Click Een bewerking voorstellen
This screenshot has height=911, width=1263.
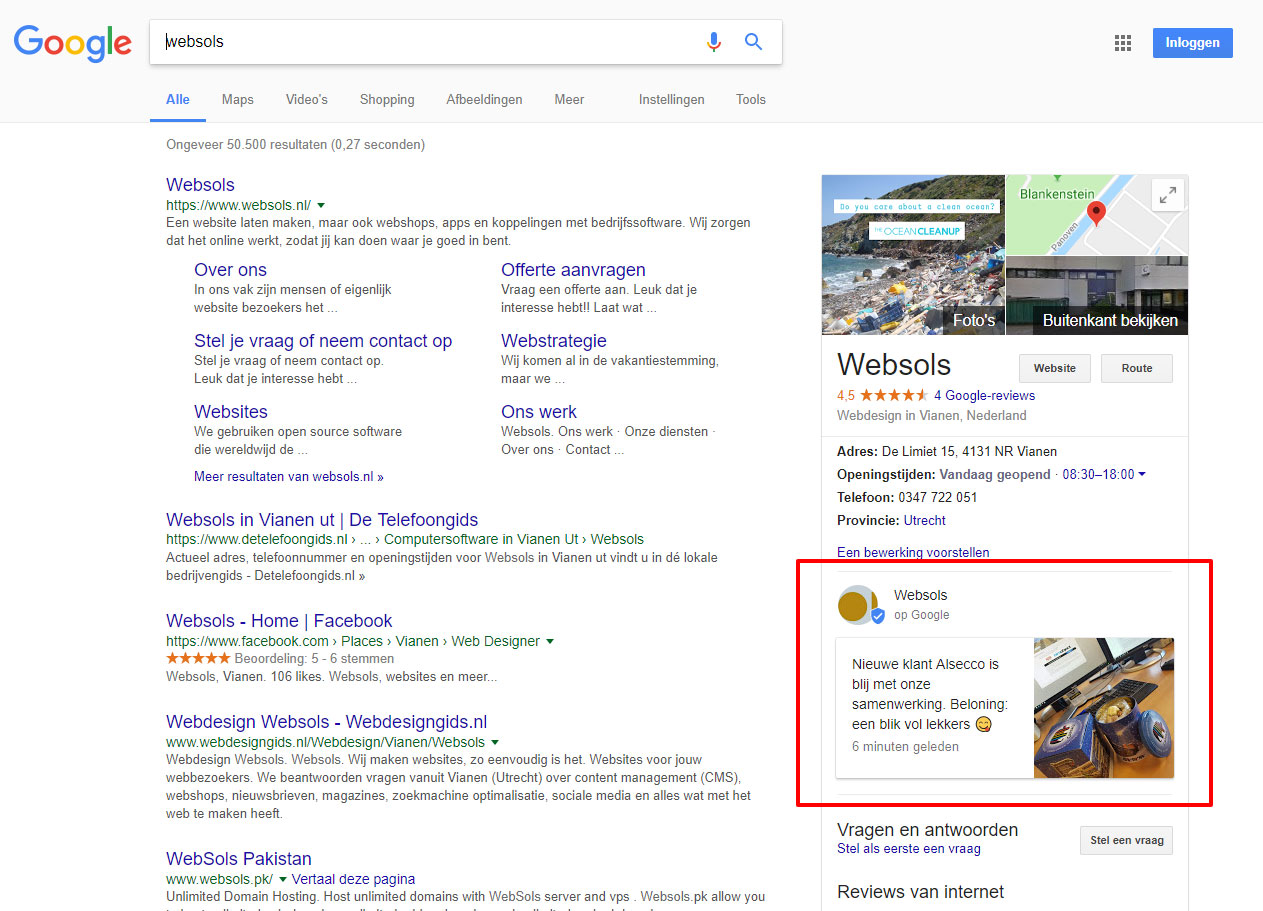point(913,552)
